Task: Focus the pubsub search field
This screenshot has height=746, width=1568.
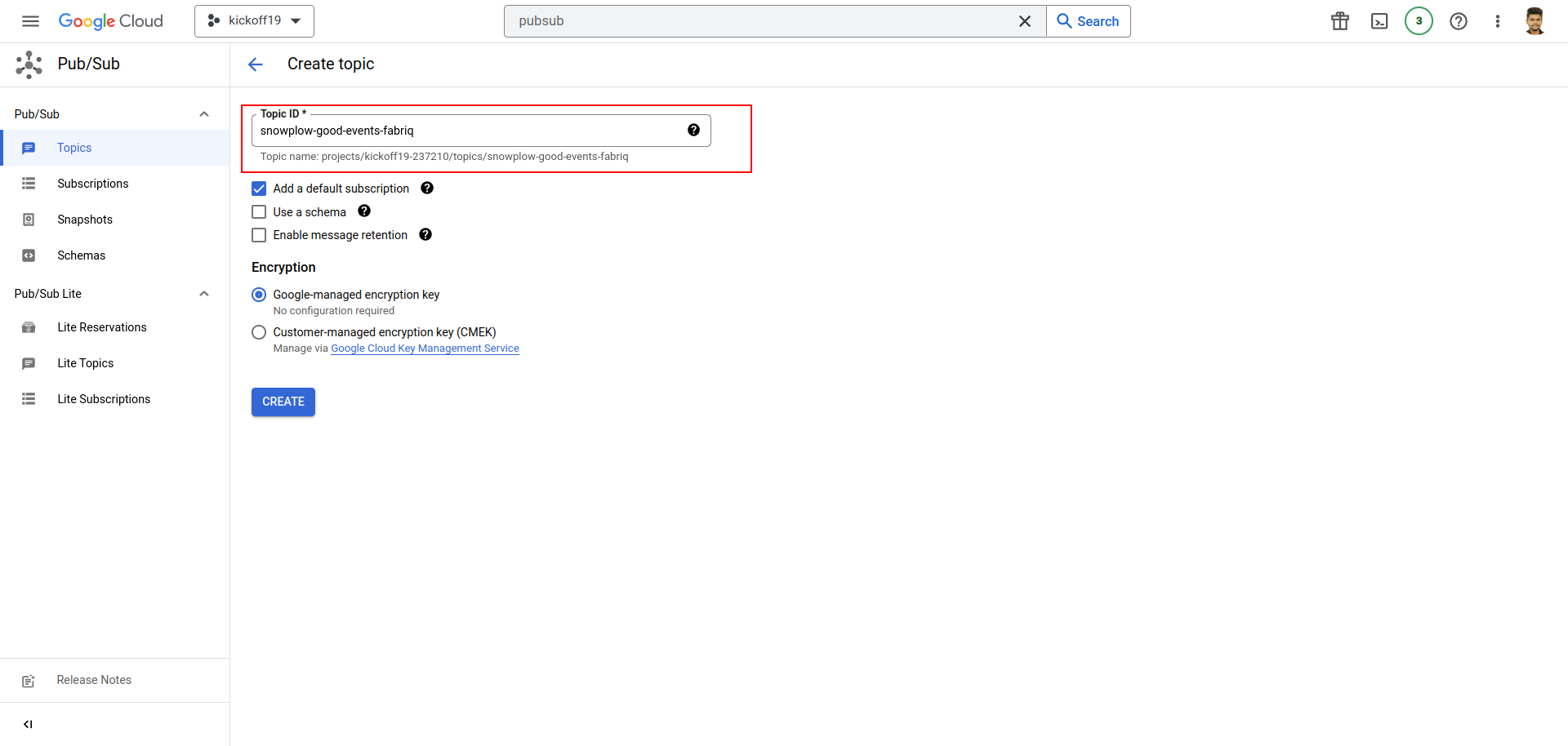Action: [759, 21]
